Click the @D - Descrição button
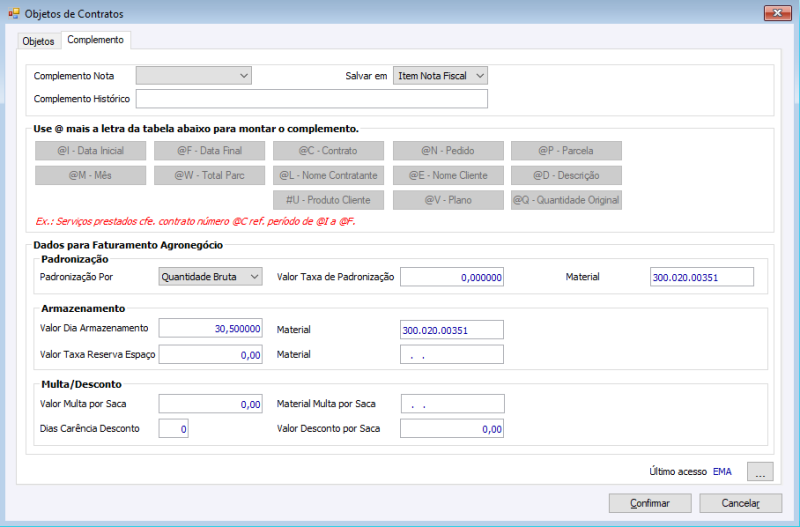 [x=566, y=175]
